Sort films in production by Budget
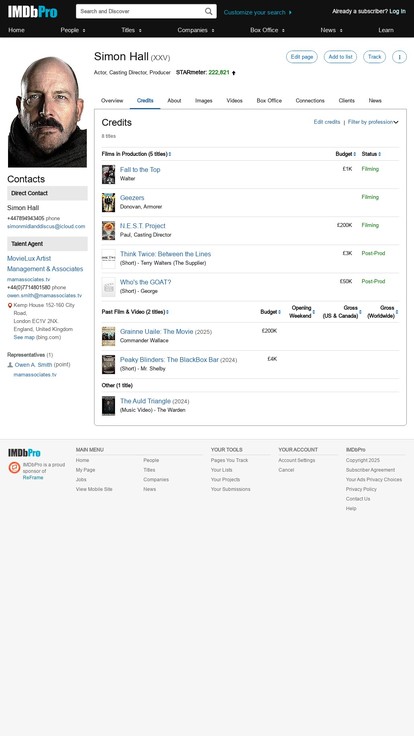The width and height of the screenshot is (414, 736). 345,154
